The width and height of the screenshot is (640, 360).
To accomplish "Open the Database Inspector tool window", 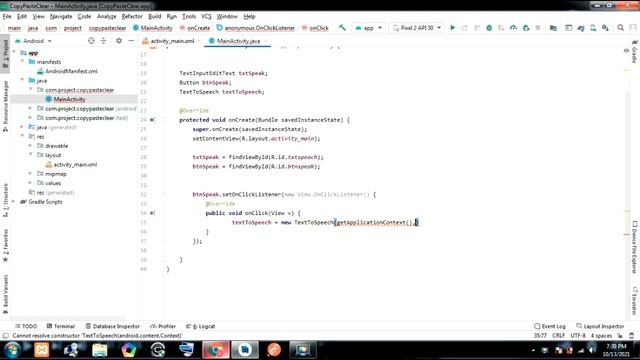I will click(113, 326).
